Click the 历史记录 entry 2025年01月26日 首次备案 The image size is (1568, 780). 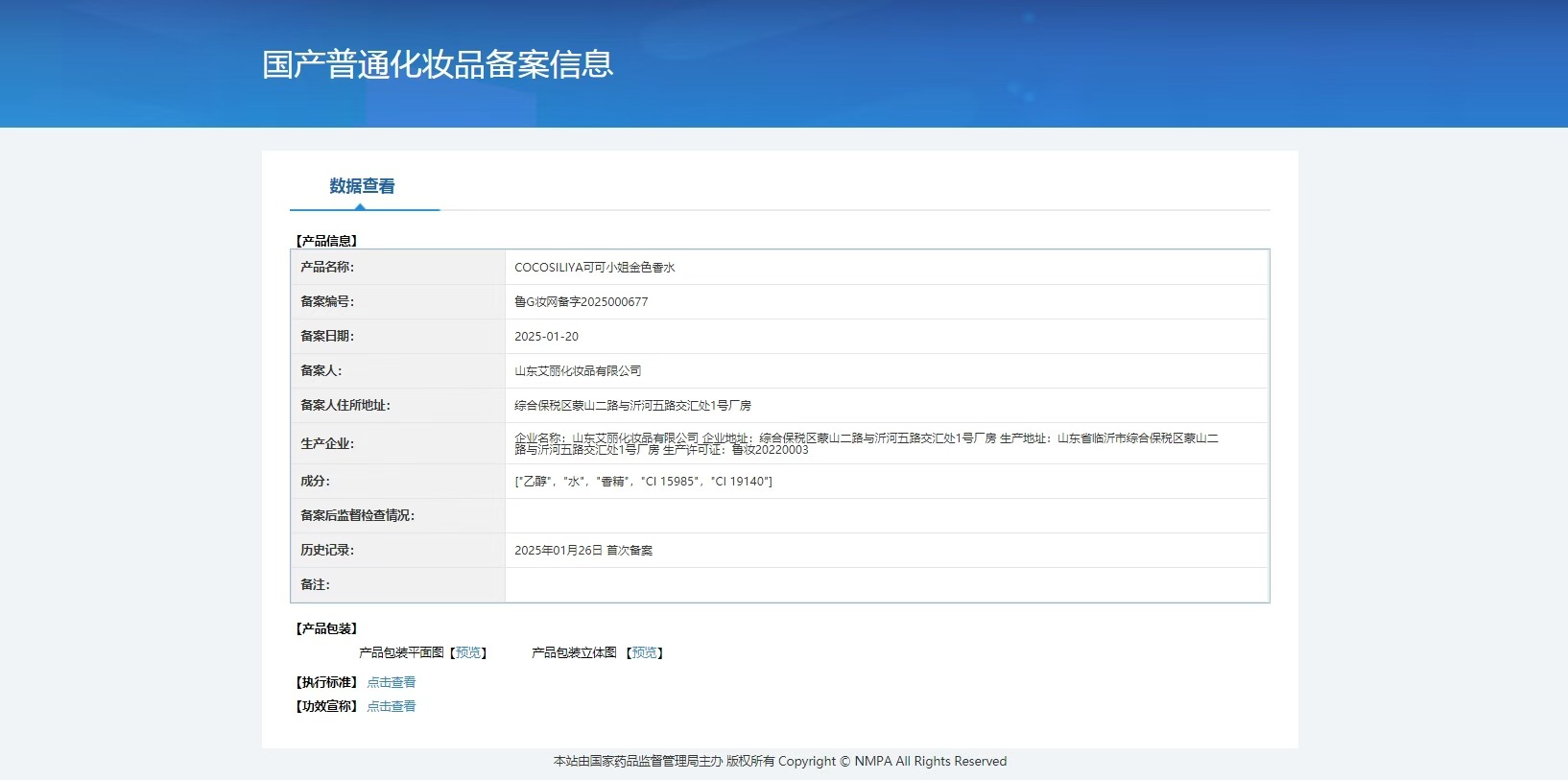(x=583, y=551)
